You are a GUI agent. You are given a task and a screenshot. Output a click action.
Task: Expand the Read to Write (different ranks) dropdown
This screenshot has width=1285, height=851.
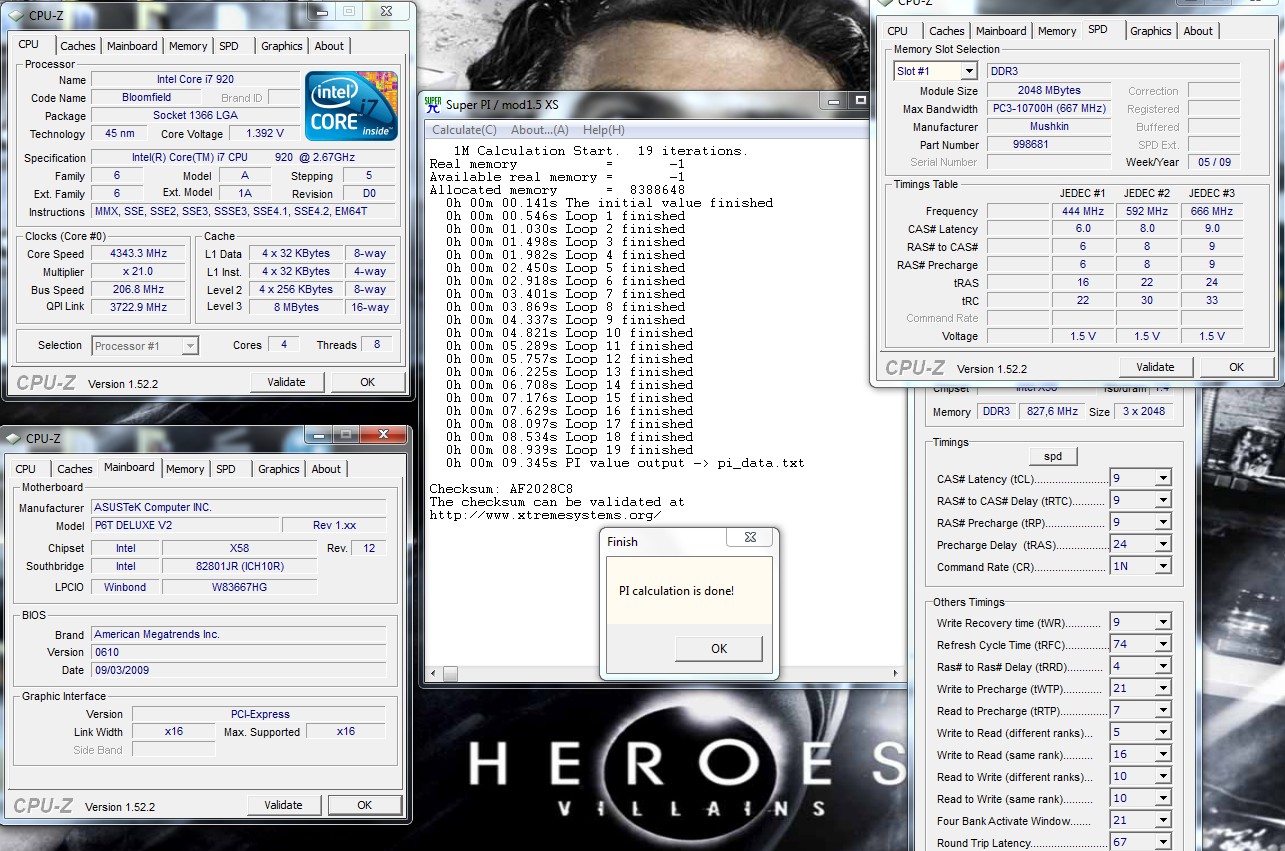[x=1163, y=777]
